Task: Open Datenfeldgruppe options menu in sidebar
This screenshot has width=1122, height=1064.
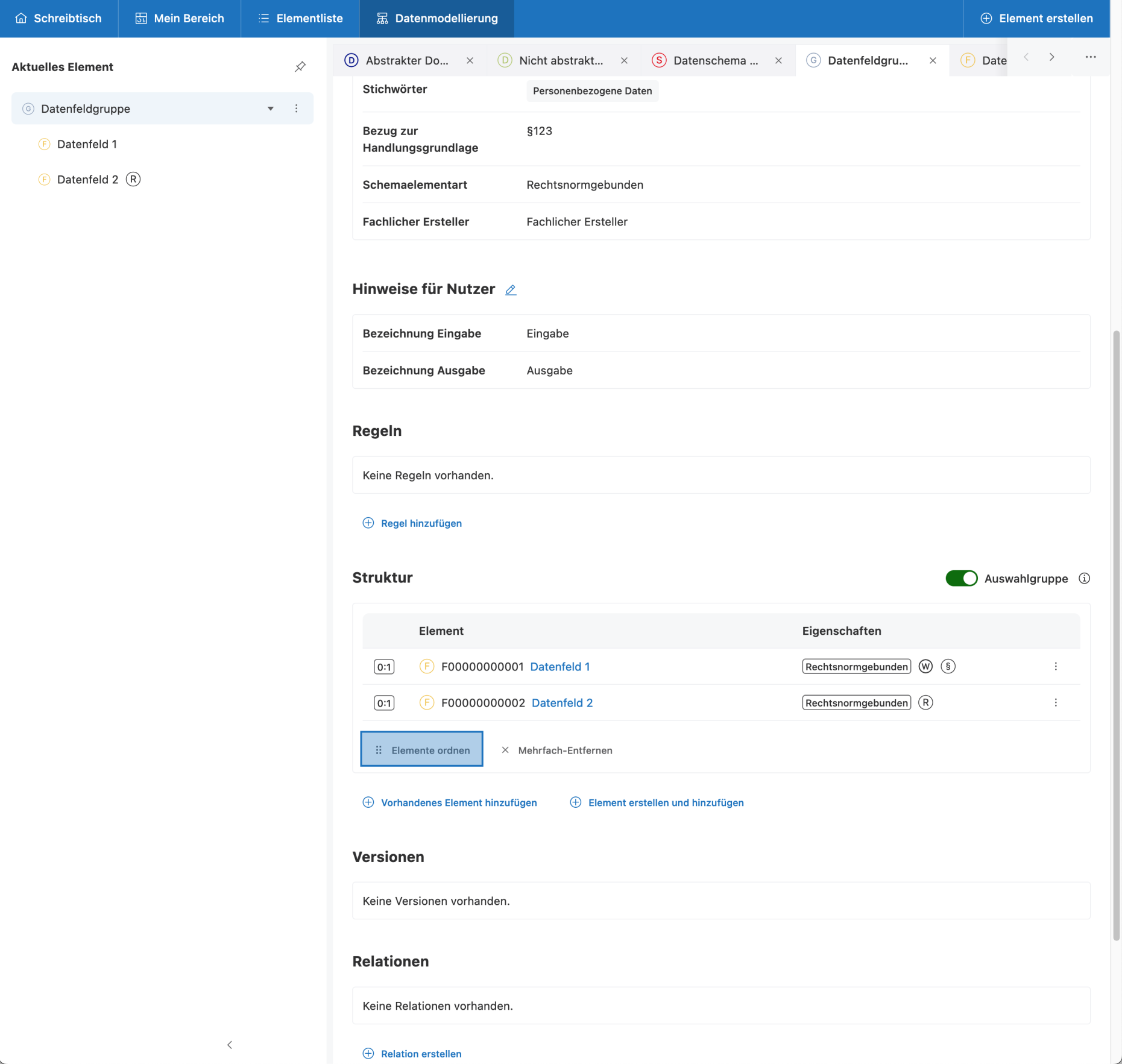Action: [x=296, y=109]
